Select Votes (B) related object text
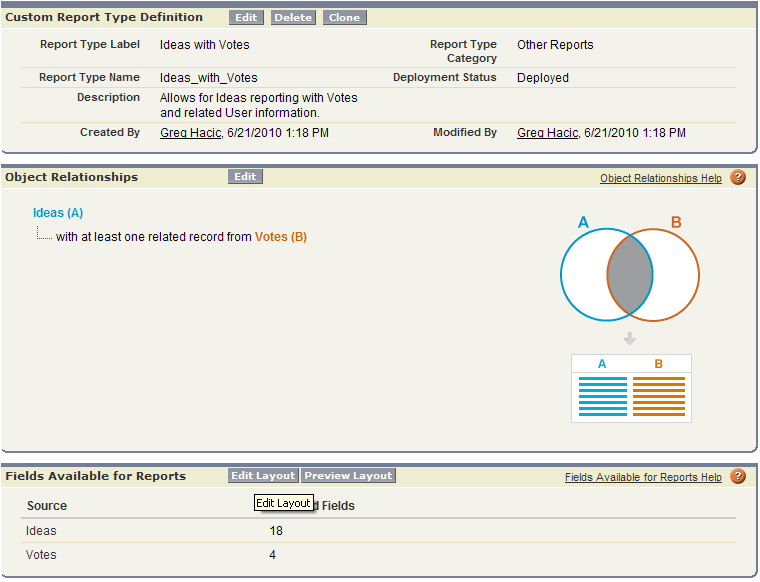This screenshot has height=582, width=760. [x=281, y=237]
